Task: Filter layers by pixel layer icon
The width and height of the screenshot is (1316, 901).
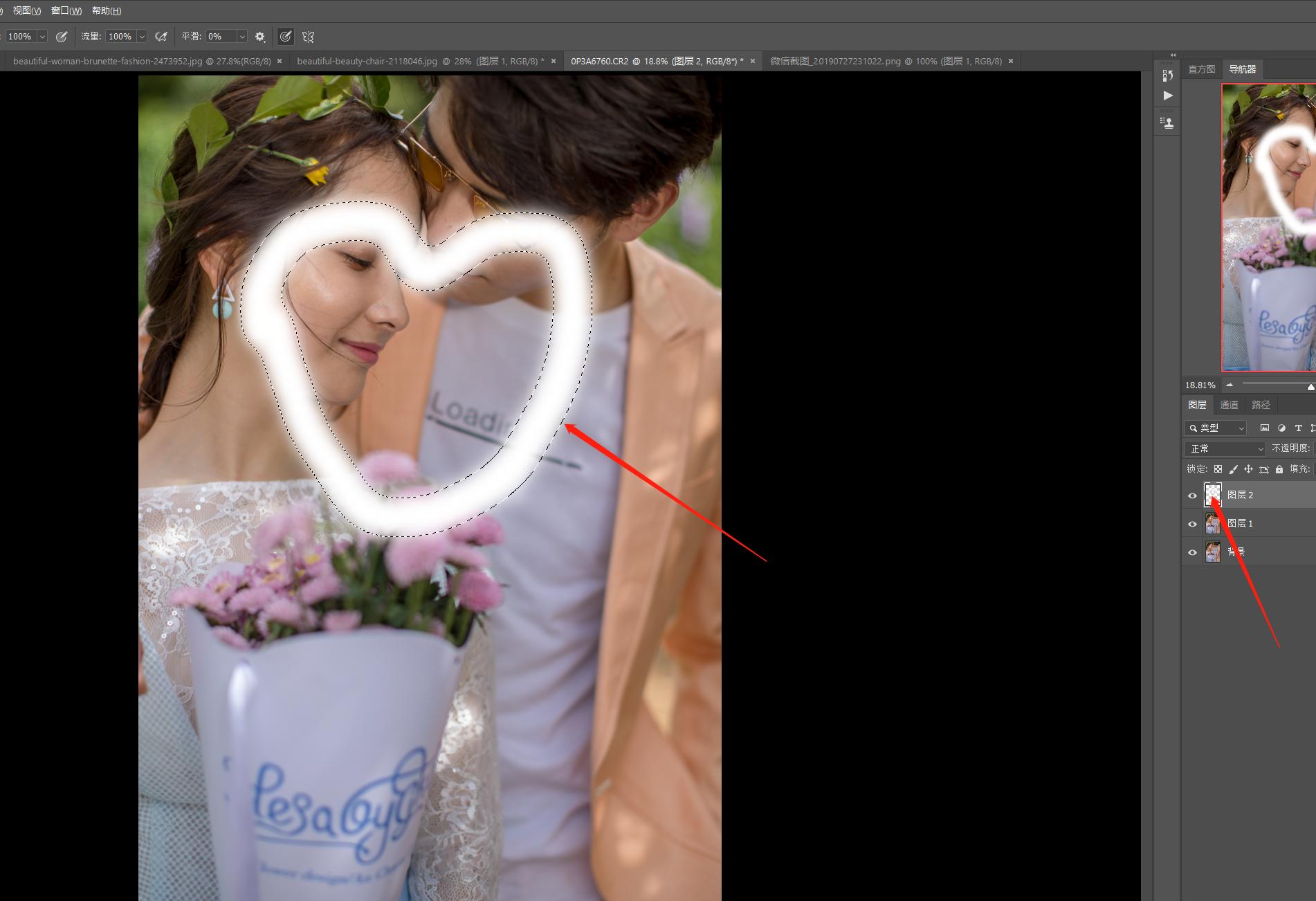Action: [x=1265, y=428]
